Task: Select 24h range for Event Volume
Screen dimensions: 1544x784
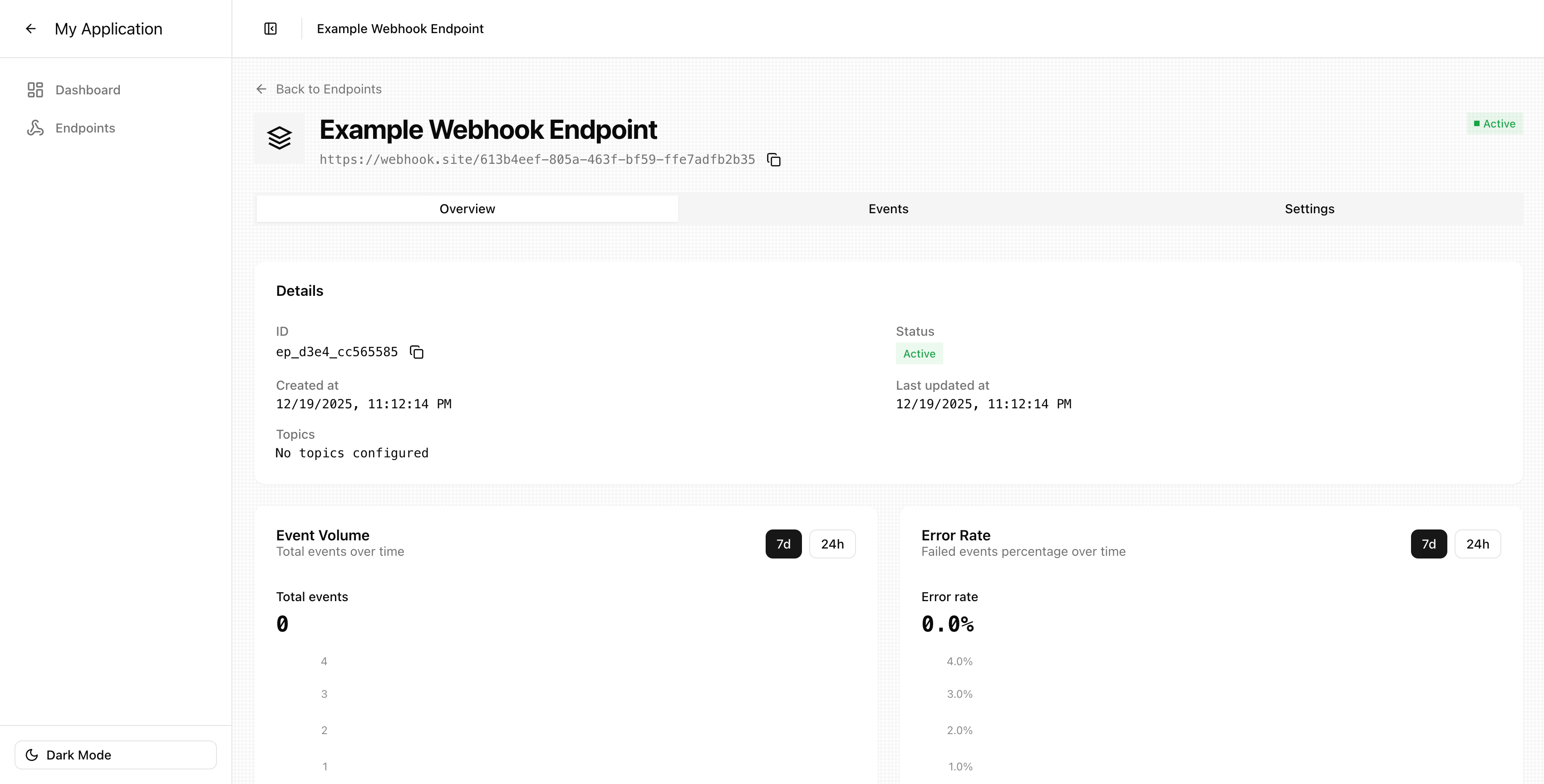Action: click(x=832, y=544)
